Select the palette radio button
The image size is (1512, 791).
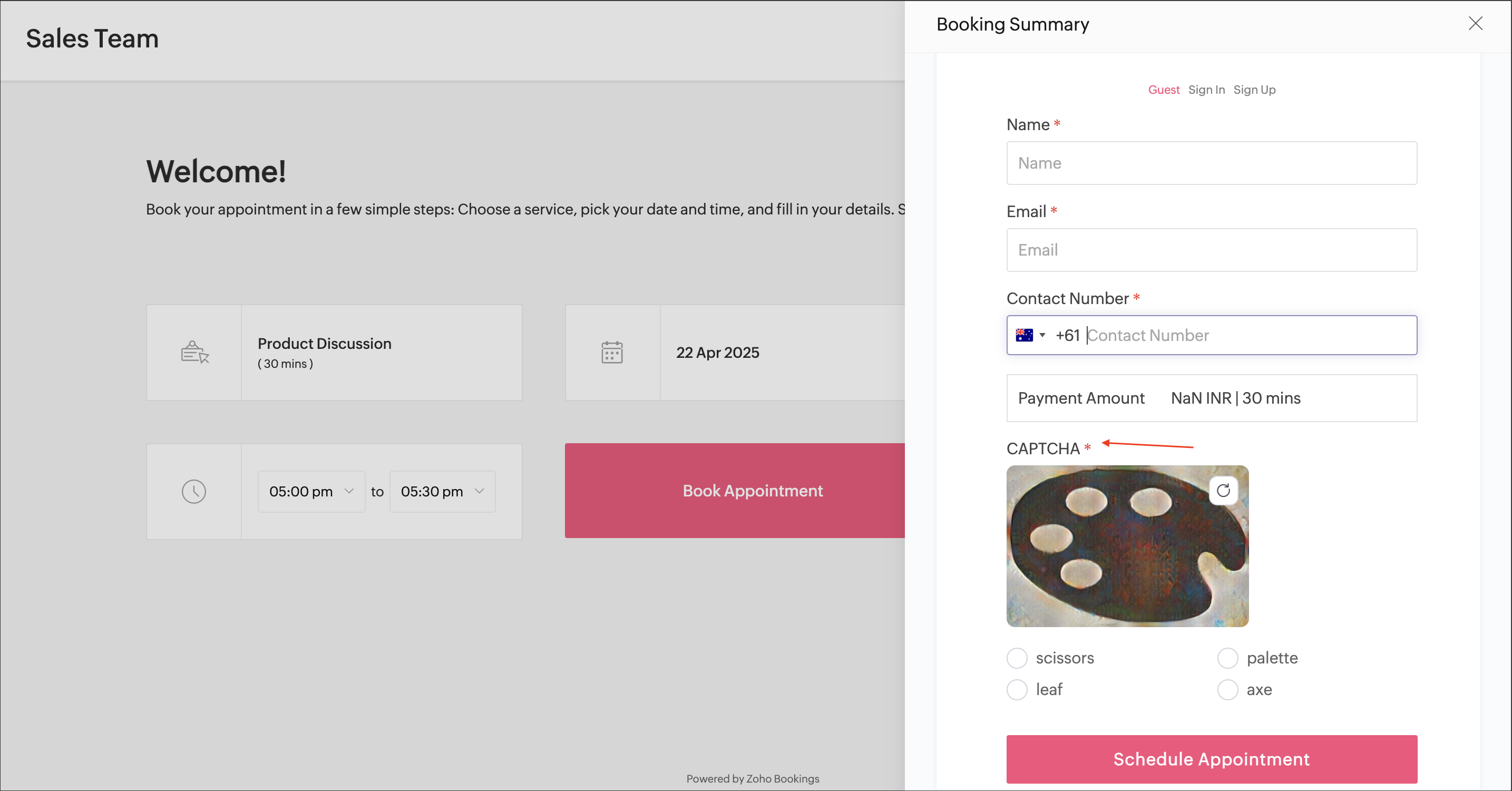1228,658
